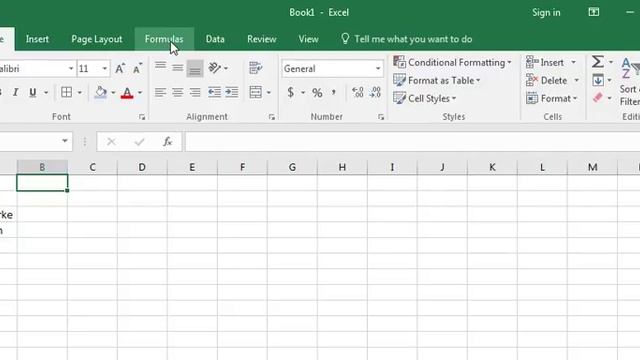Screen dimensions: 640x360
Task: Click Merge & Center icon
Action: (x=256, y=92)
